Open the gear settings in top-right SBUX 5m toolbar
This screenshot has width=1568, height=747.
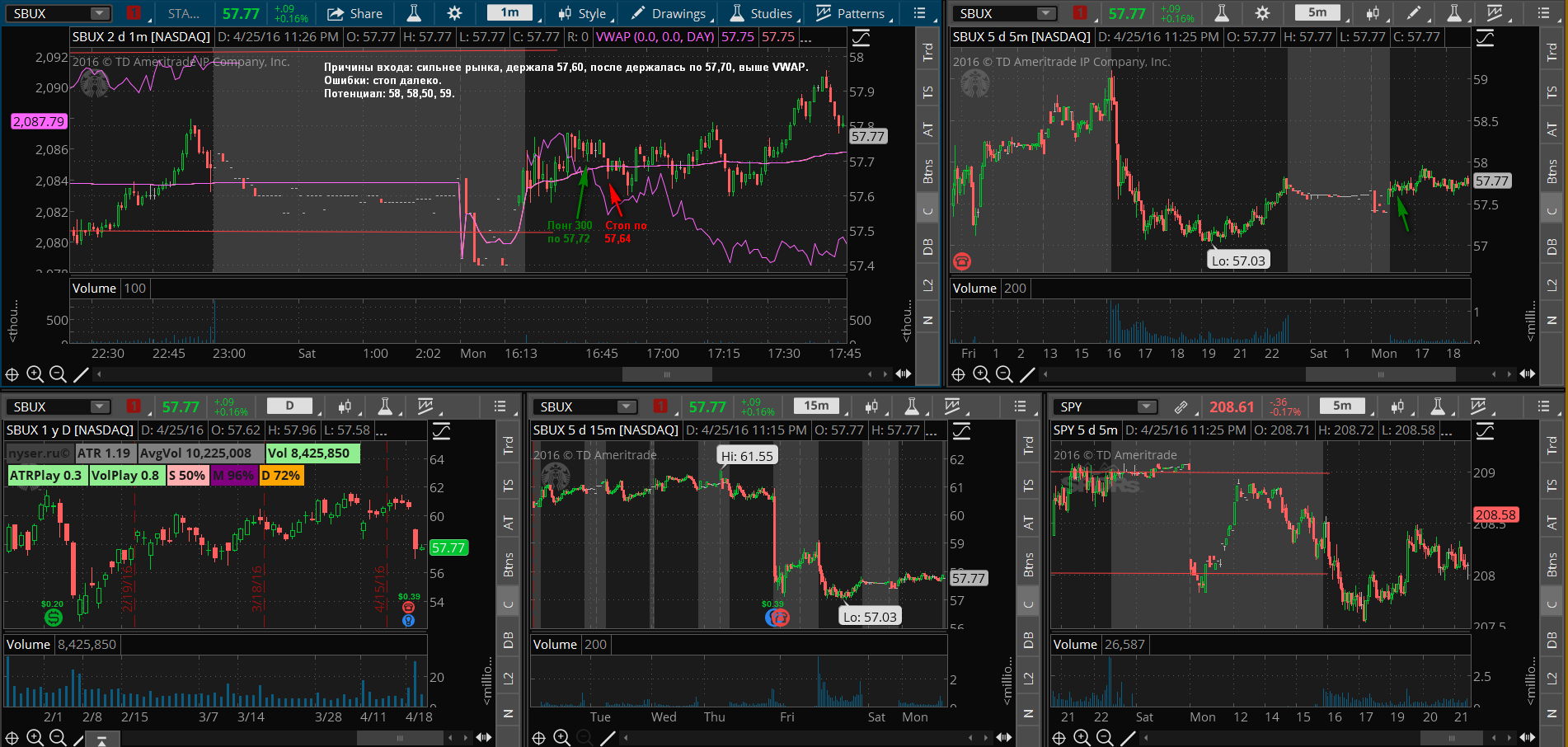pyautogui.click(x=1262, y=13)
